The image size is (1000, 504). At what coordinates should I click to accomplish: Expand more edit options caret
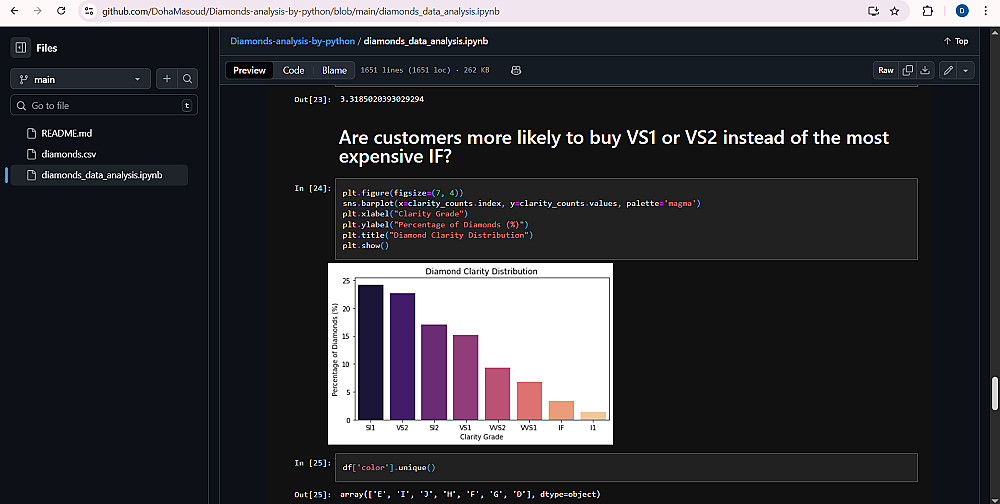[x=965, y=70]
